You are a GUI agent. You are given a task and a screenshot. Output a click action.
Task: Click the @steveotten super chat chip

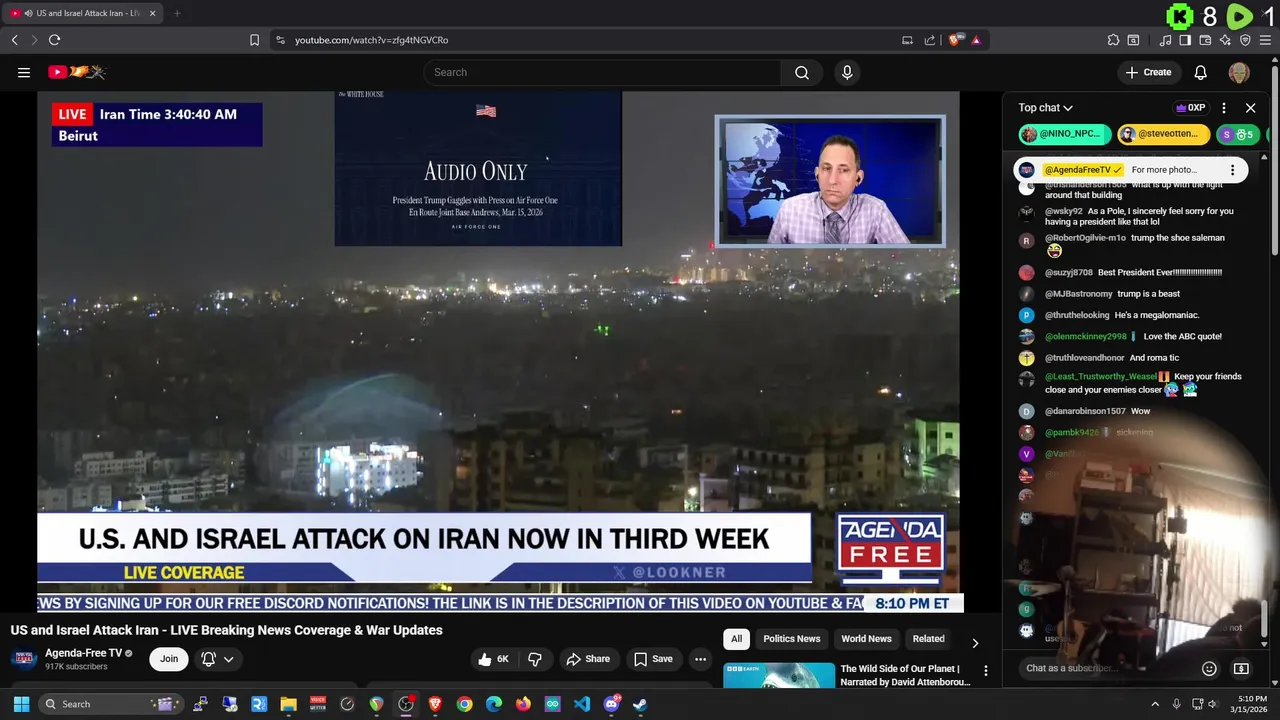pos(1164,134)
